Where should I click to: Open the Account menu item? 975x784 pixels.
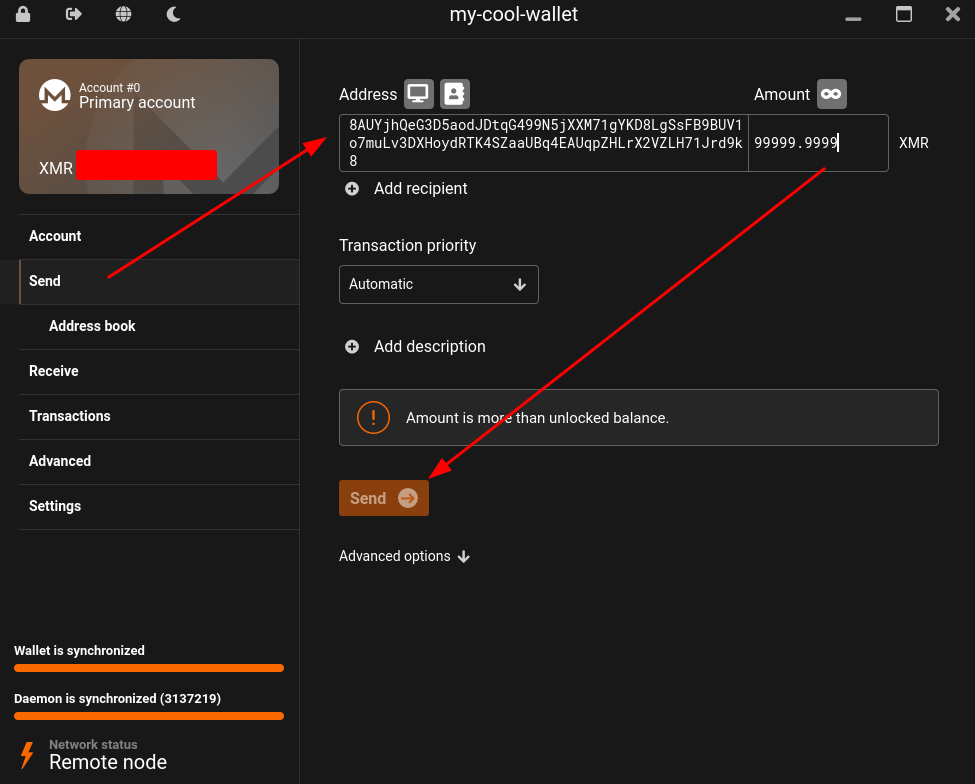[x=159, y=236]
